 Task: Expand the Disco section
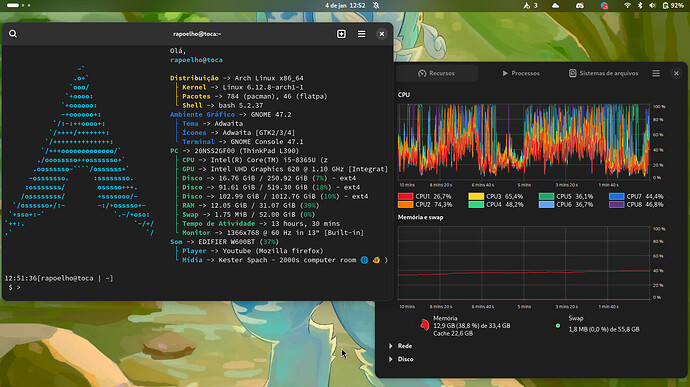(x=401, y=359)
